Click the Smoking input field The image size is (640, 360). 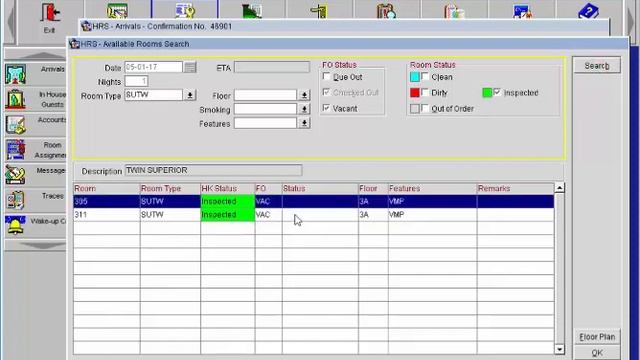pyautogui.click(x=265, y=109)
